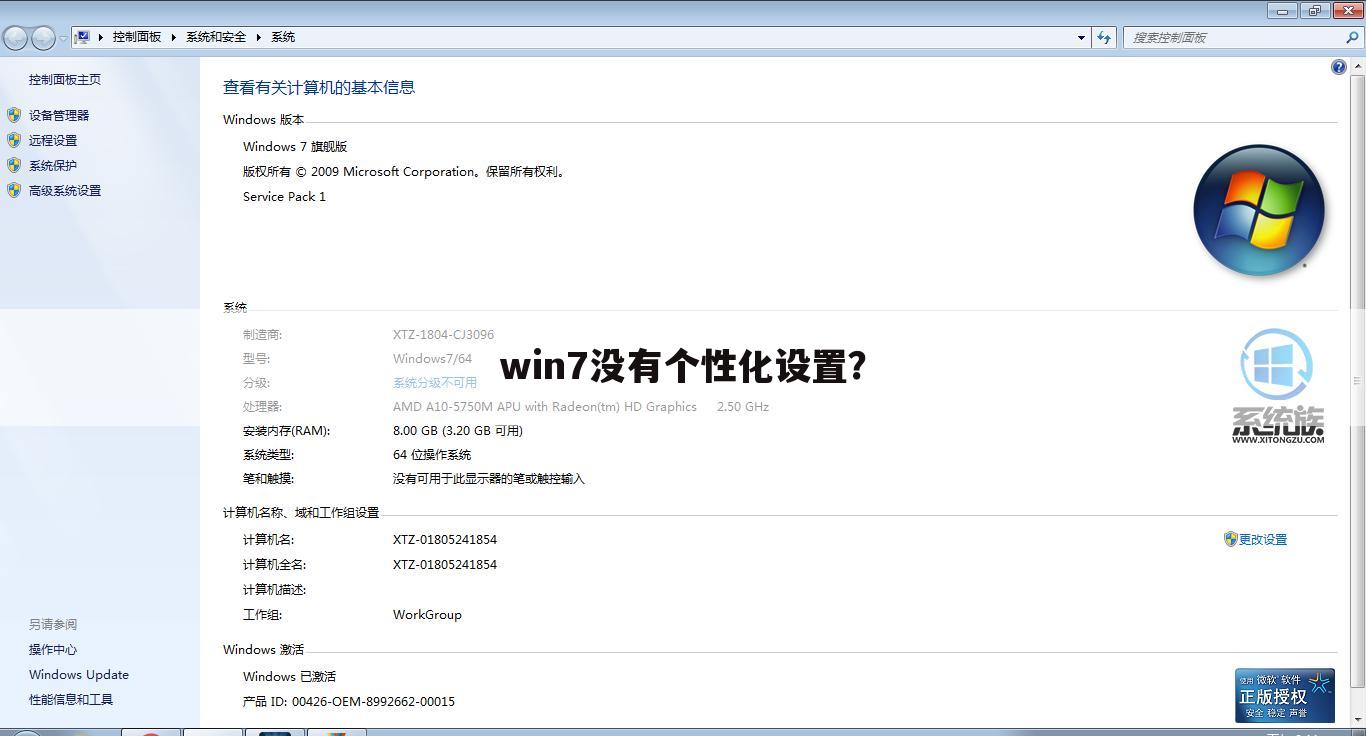Go to 控制面板主页 link

(65, 80)
